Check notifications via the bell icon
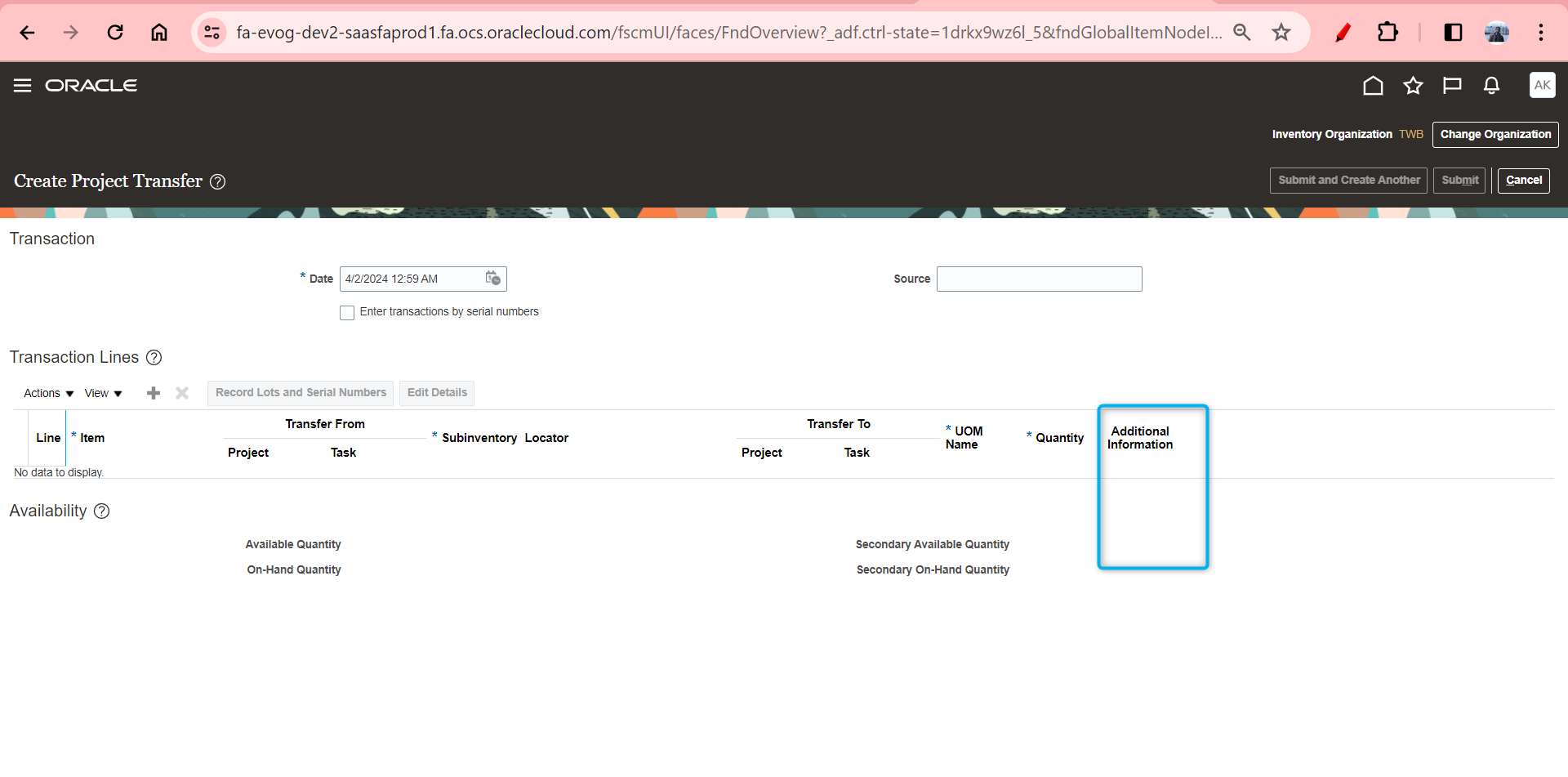 click(1491, 85)
